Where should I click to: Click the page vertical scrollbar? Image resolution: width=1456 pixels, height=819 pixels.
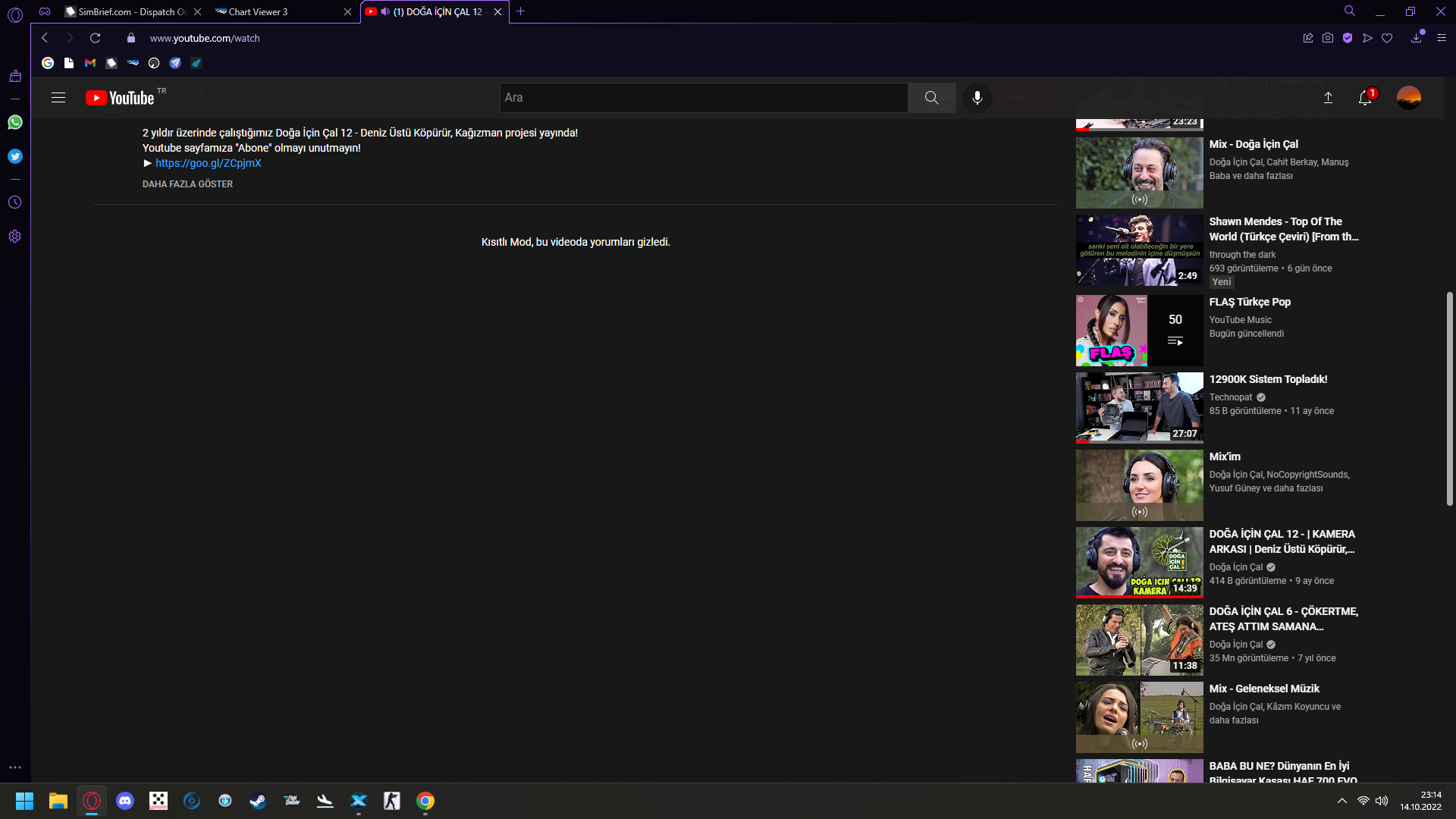point(1449,398)
